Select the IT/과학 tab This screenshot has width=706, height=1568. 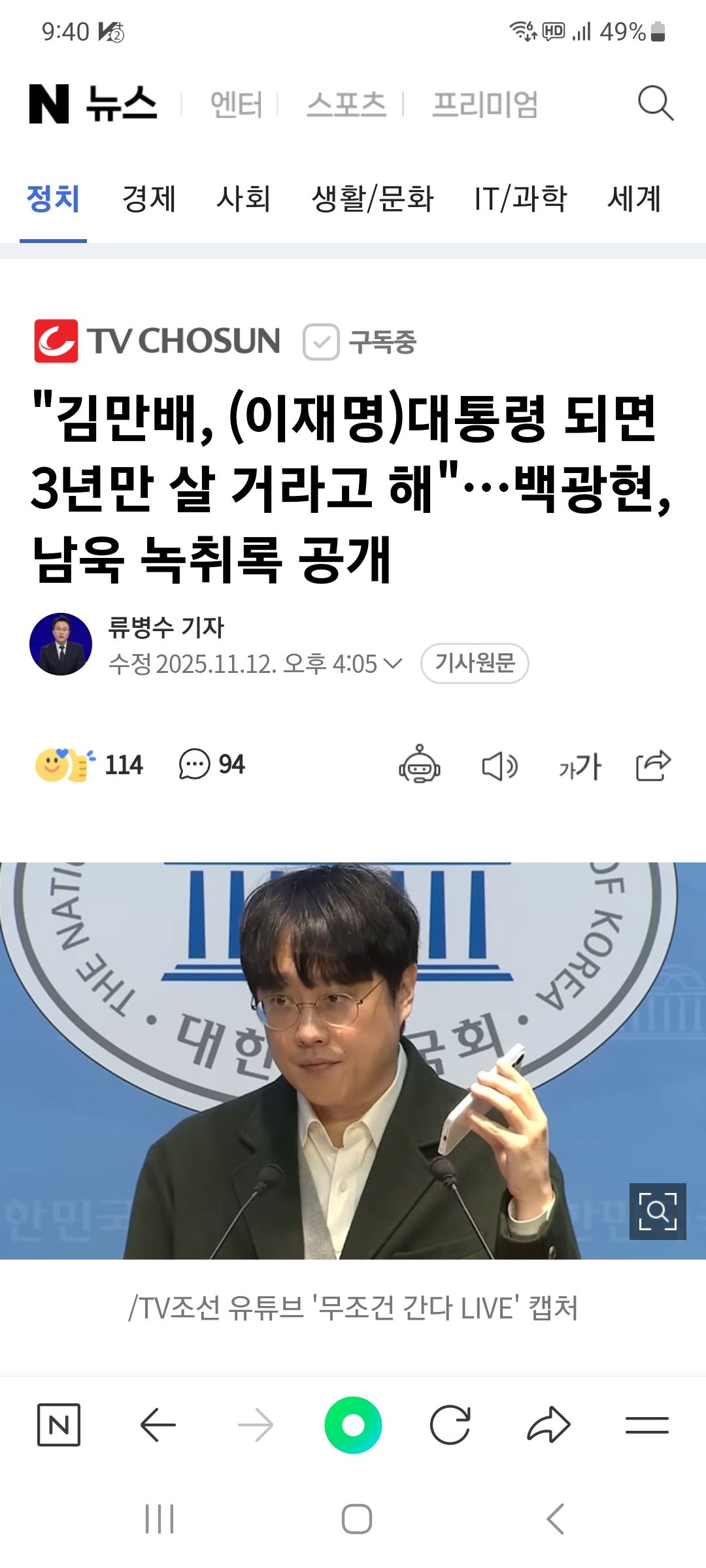click(x=520, y=199)
